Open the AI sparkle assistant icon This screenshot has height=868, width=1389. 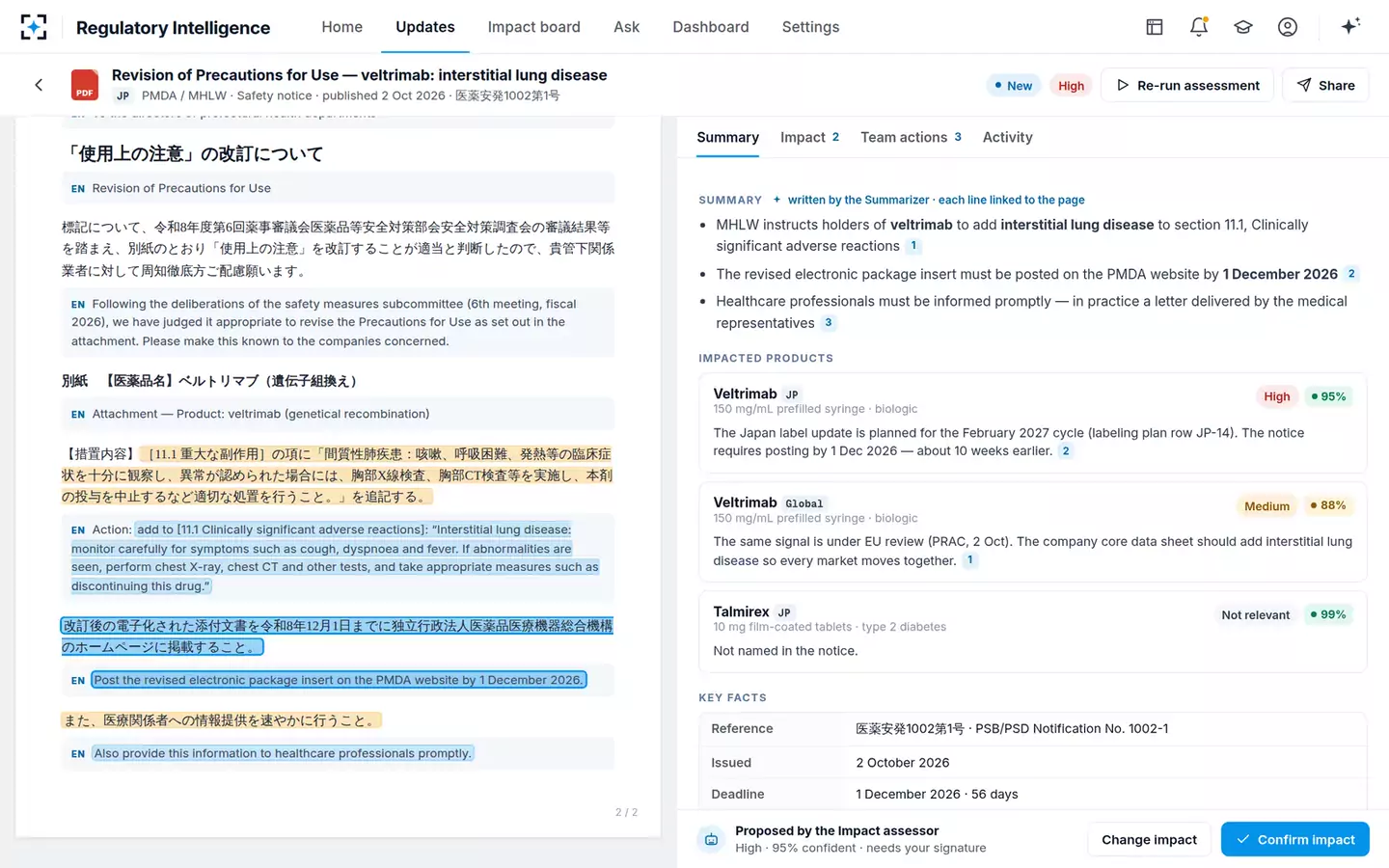(1350, 26)
